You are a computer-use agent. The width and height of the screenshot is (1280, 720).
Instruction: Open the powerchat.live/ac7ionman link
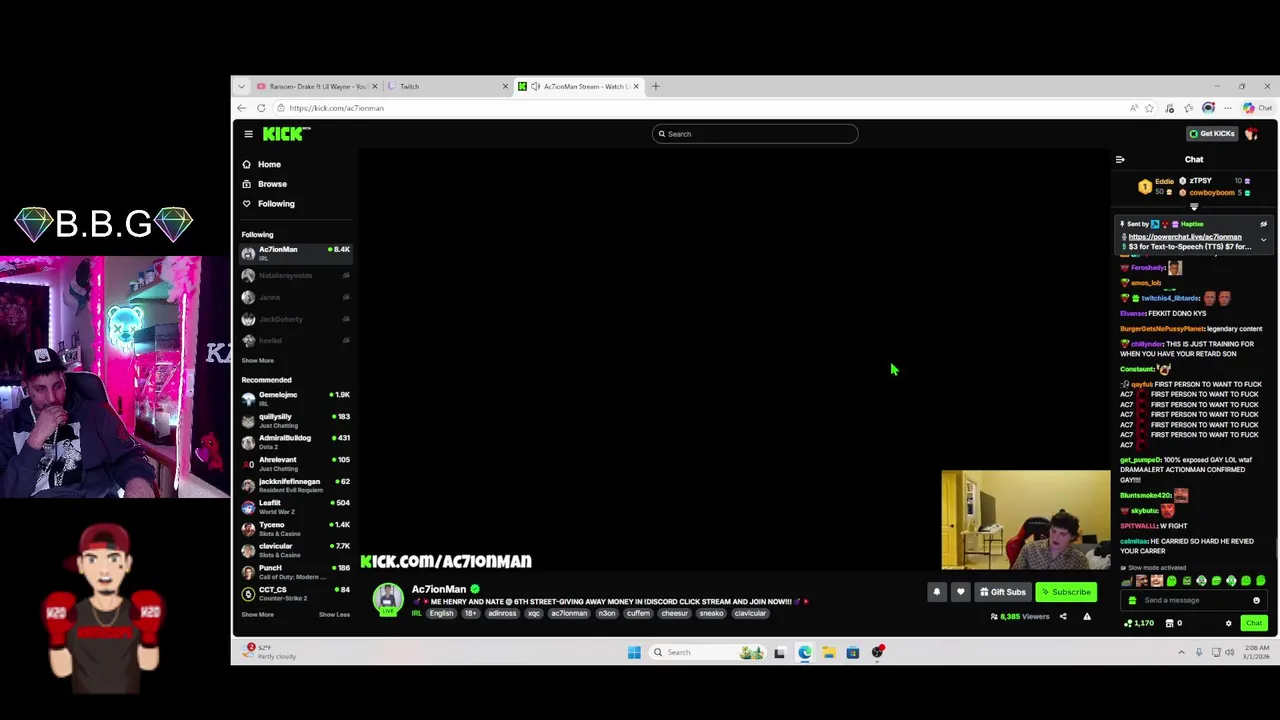coord(1185,237)
